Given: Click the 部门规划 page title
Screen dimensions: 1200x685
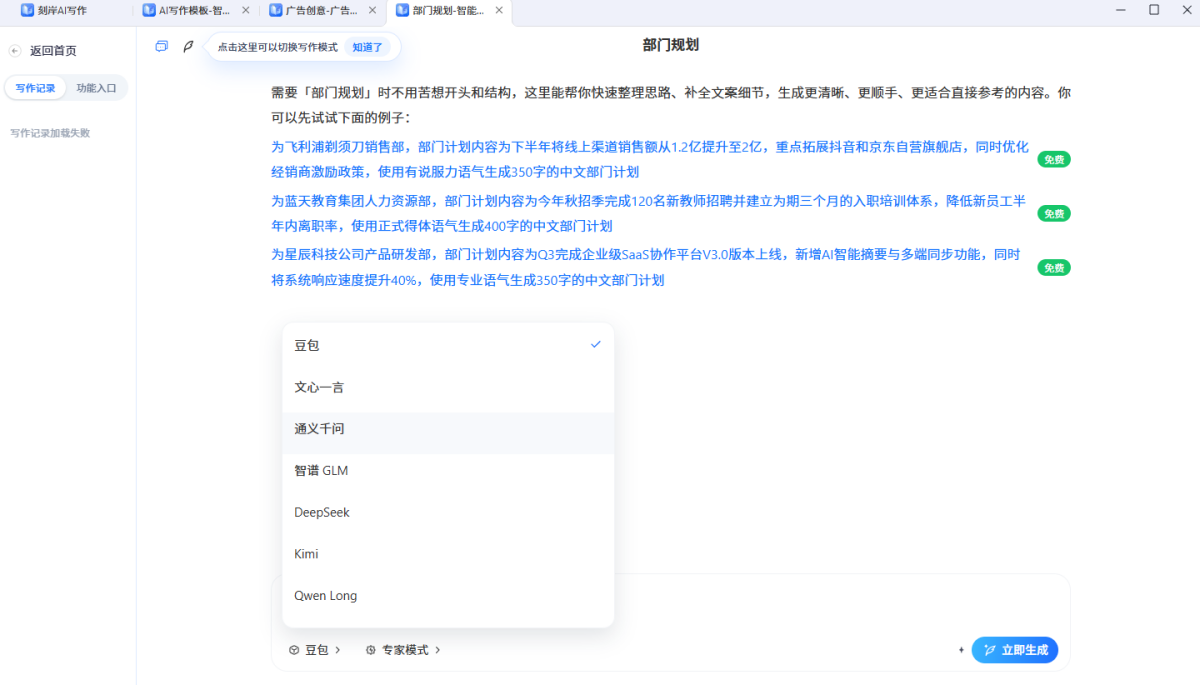Looking at the screenshot, I should 670,45.
